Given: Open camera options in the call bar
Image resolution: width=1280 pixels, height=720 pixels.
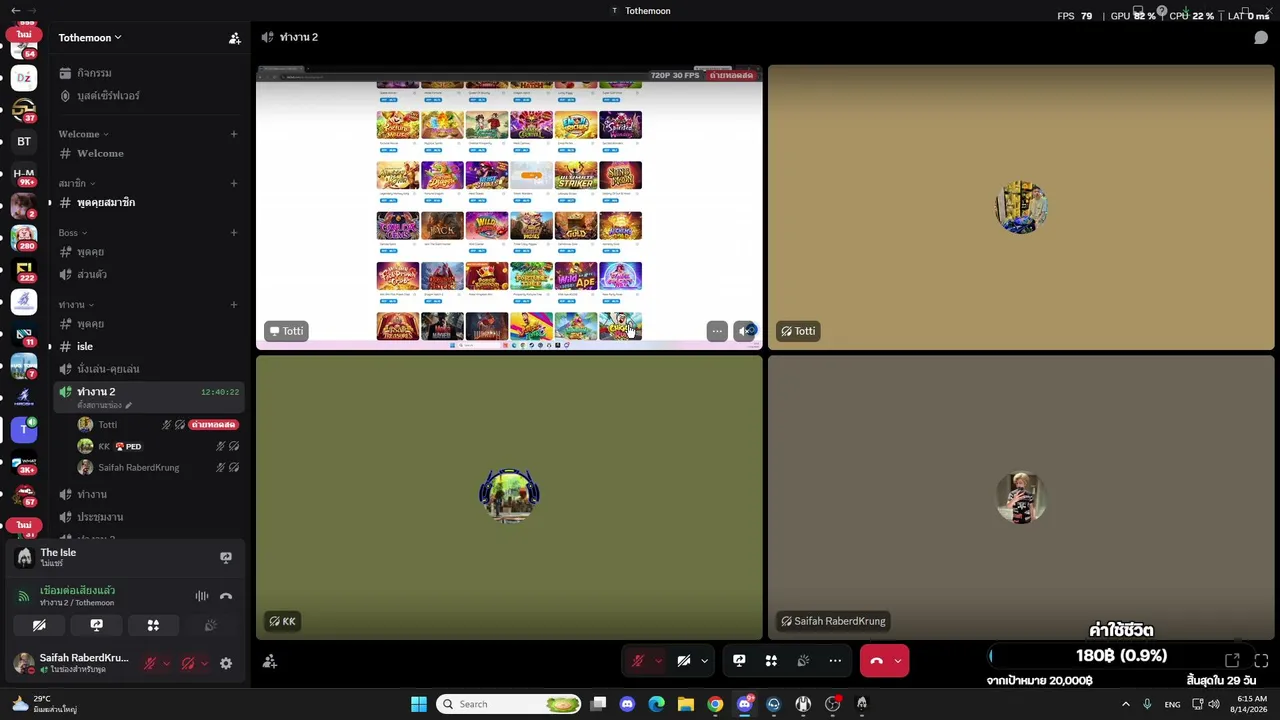Looking at the screenshot, I should pos(705,661).
